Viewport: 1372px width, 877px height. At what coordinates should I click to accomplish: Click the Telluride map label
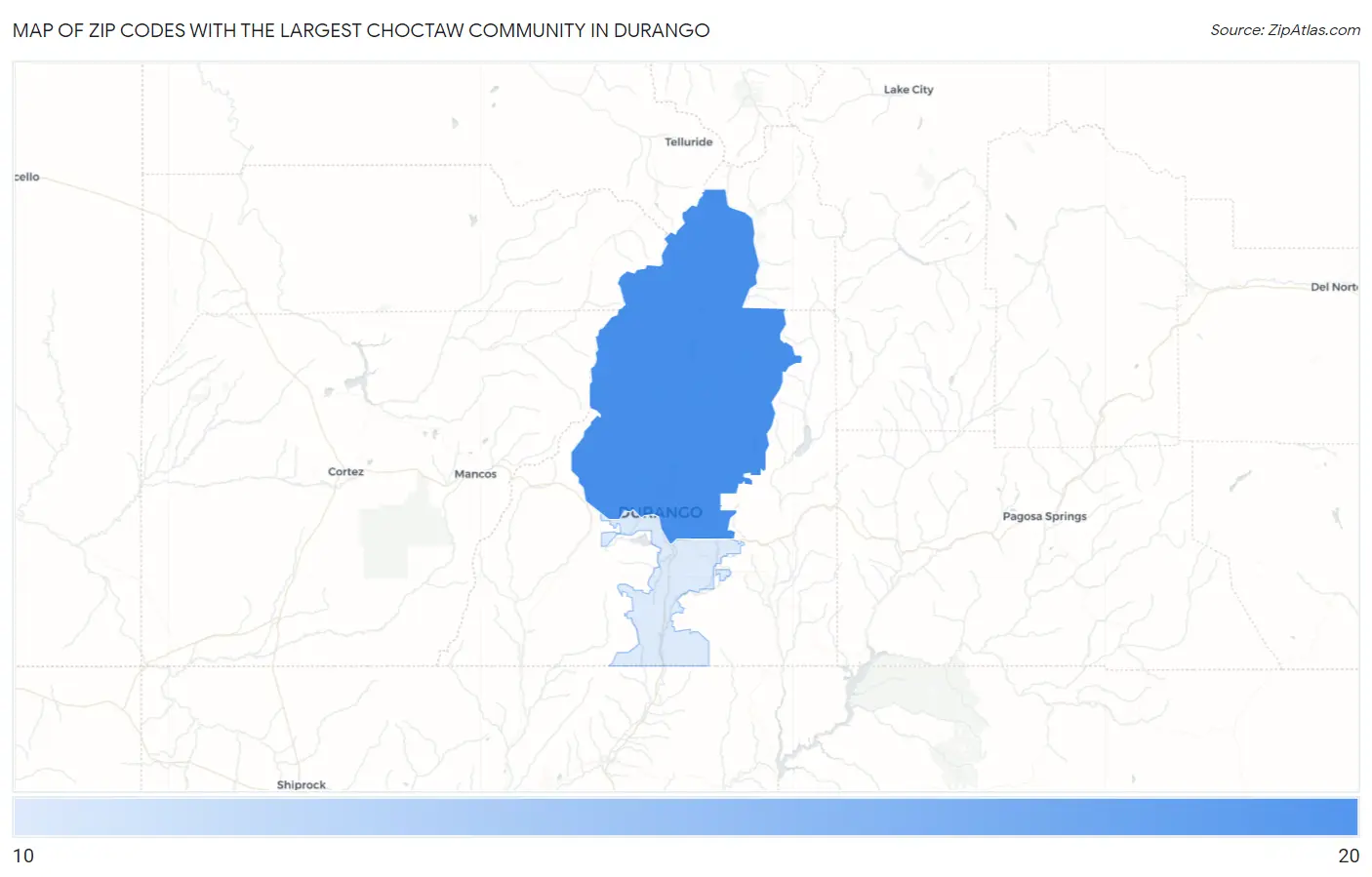688,142
